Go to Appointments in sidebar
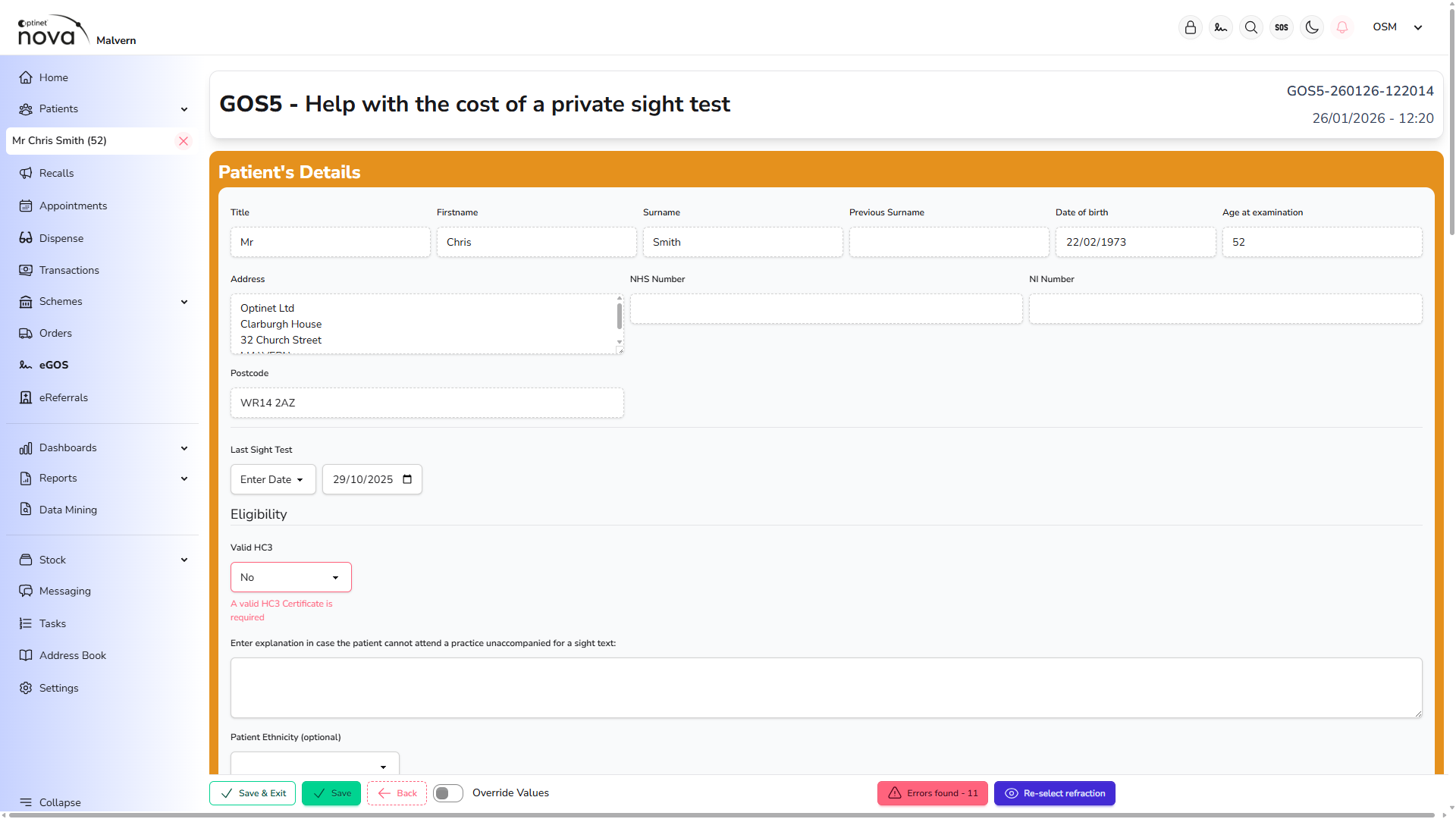1456x819 pixels. 73,206
